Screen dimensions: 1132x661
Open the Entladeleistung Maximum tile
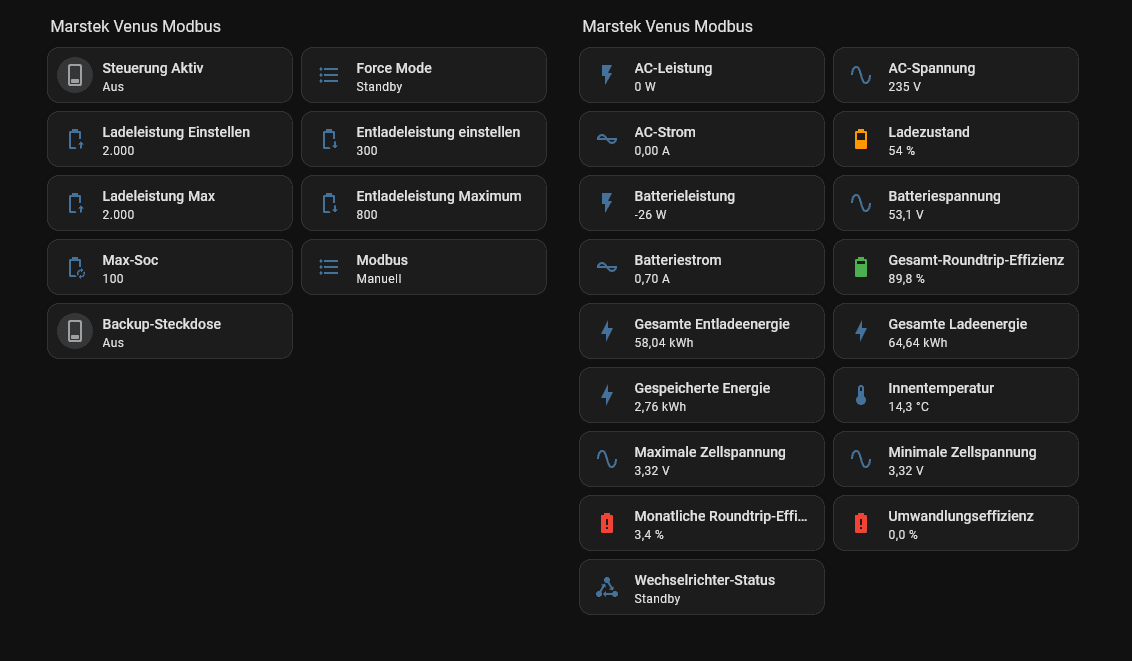[424, 203]
